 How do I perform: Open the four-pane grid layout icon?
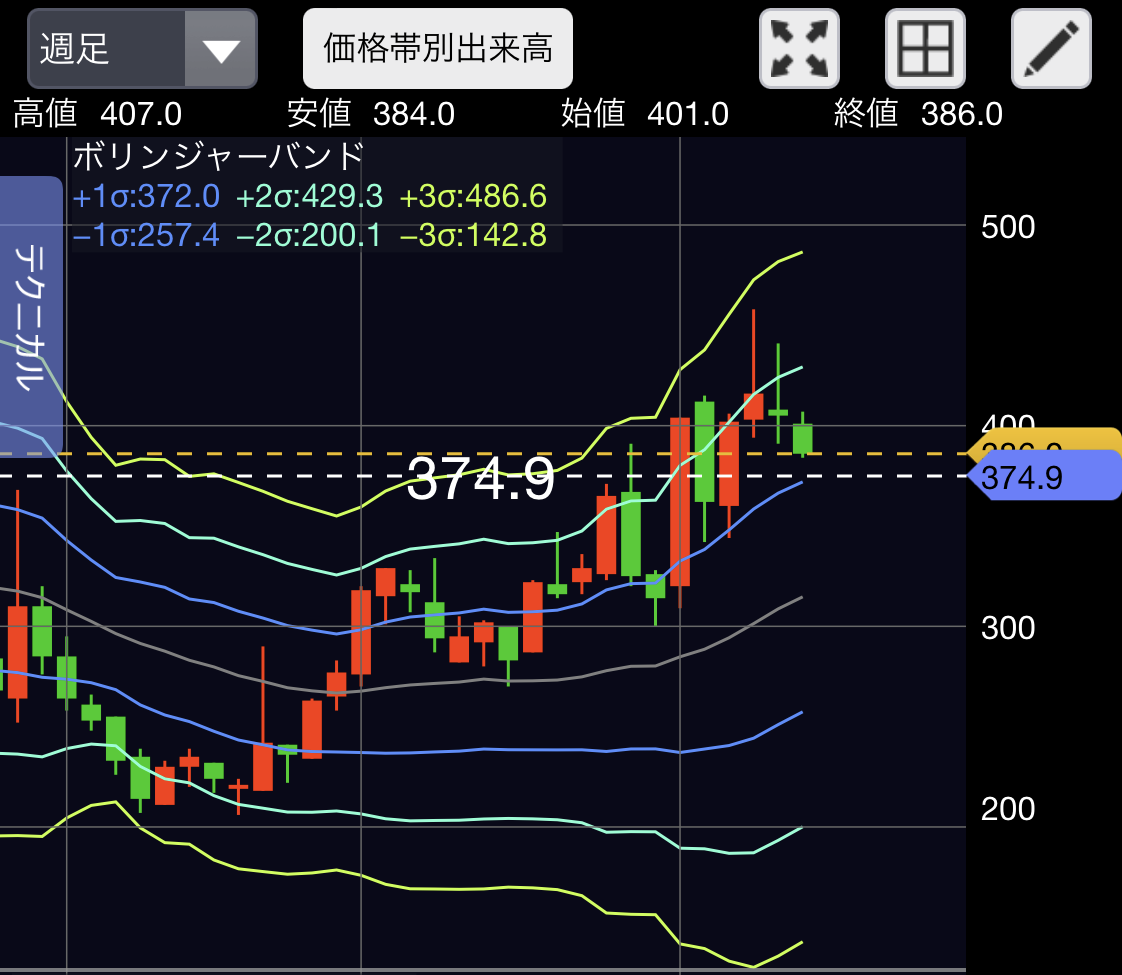point(925,49)
